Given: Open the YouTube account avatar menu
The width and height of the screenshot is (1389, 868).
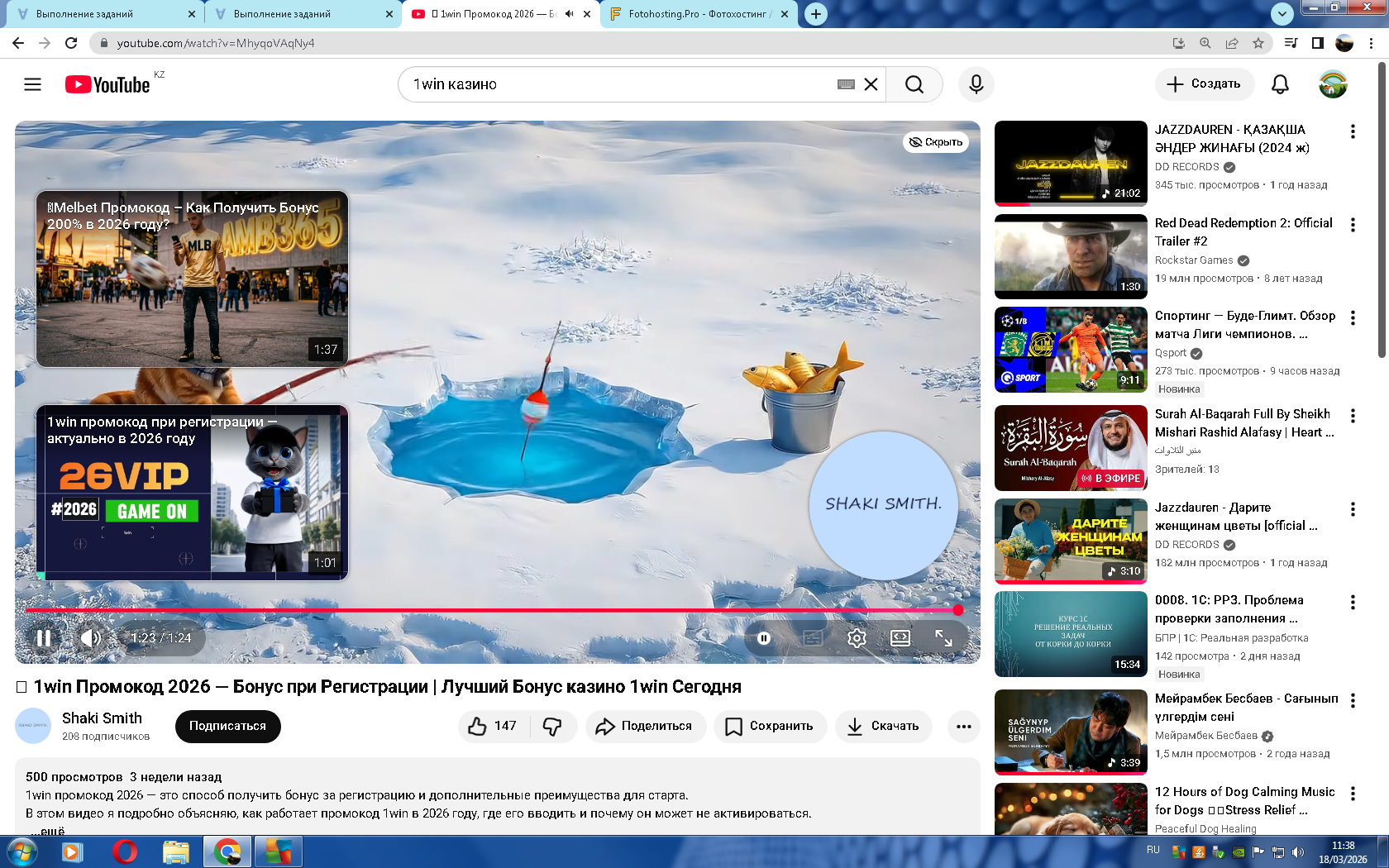Looking at the screenshot, I should point(1333,84).
